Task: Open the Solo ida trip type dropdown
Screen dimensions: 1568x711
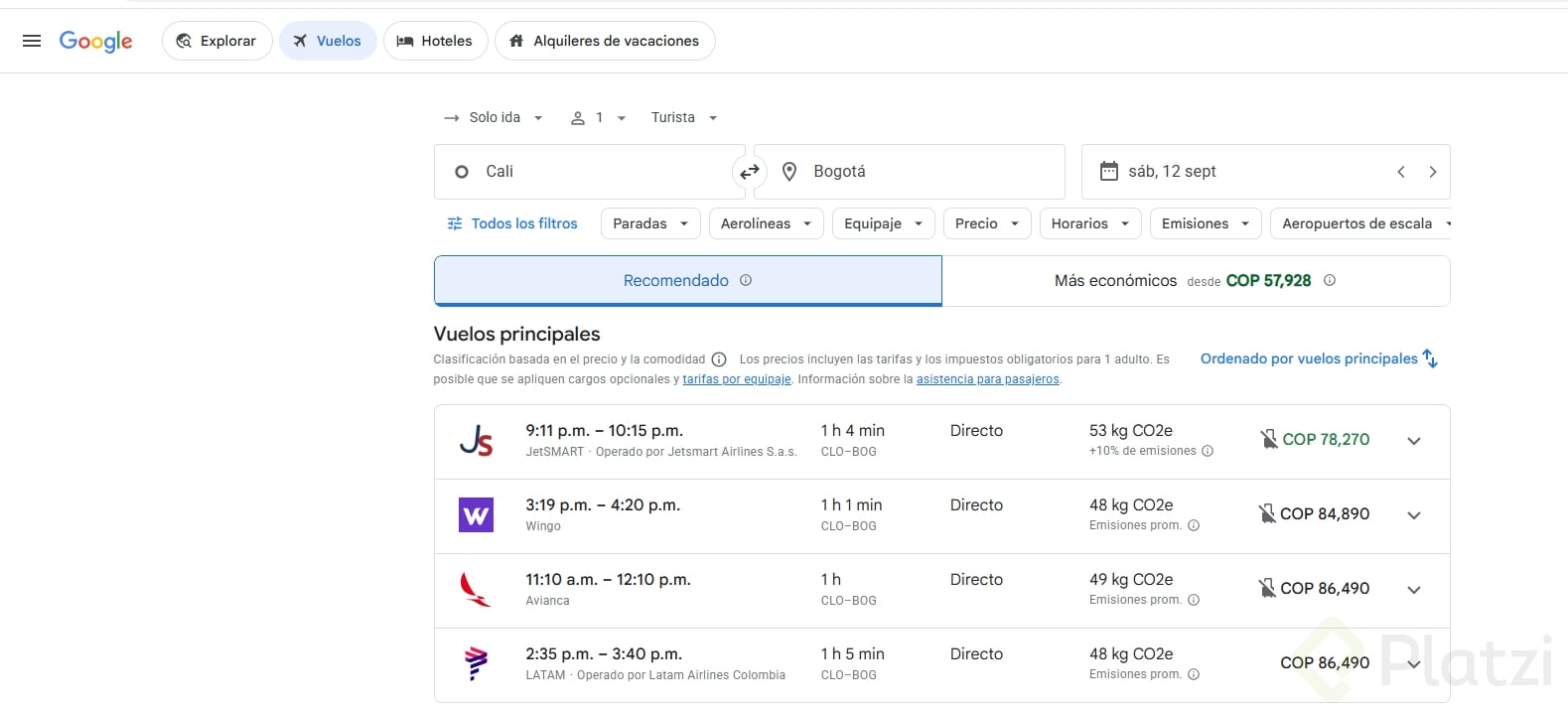Action: click(x=494, y=117)
